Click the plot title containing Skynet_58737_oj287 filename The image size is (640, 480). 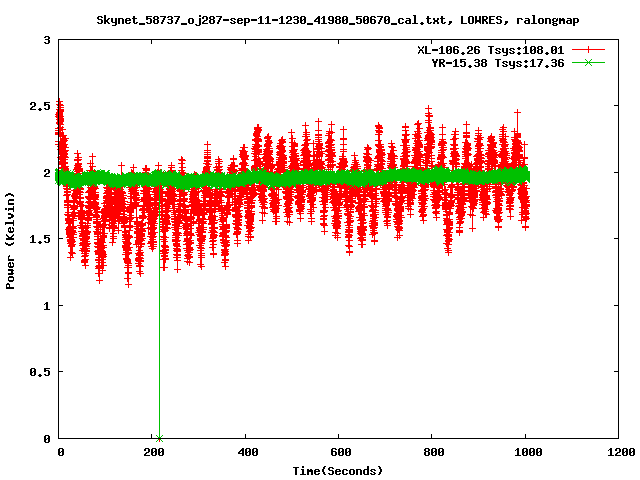point(338,20)
